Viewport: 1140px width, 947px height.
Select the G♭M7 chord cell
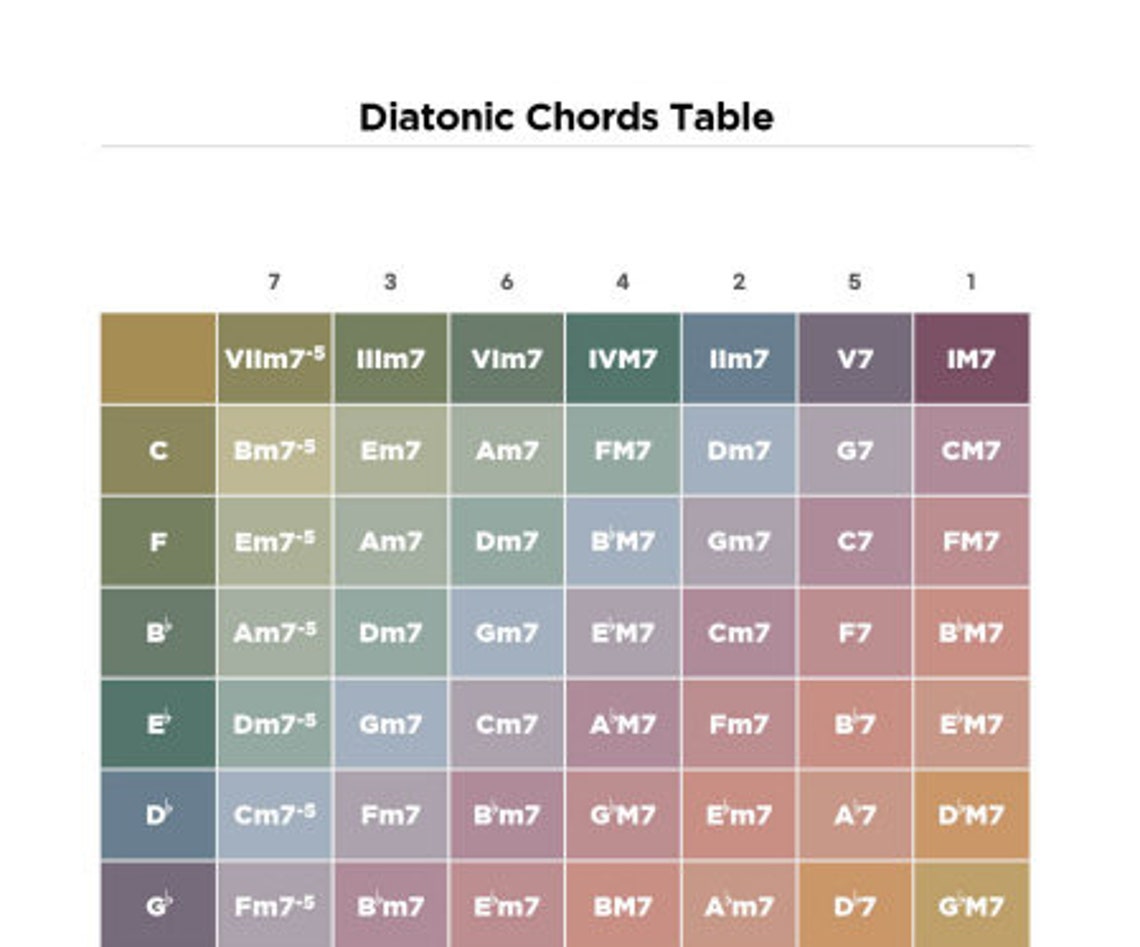pyautogui.click(x=971, y=905)
